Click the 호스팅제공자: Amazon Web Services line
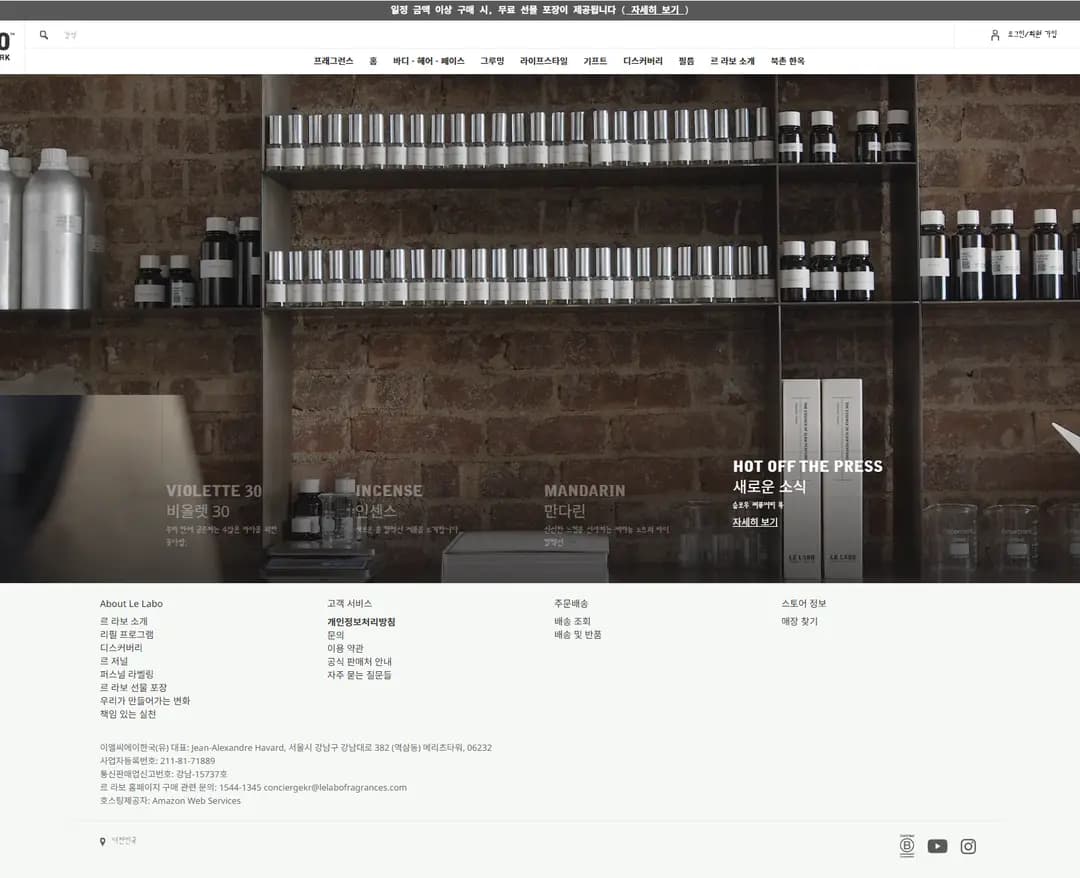This screenshot has height=878, width=1080. [170, 801]
